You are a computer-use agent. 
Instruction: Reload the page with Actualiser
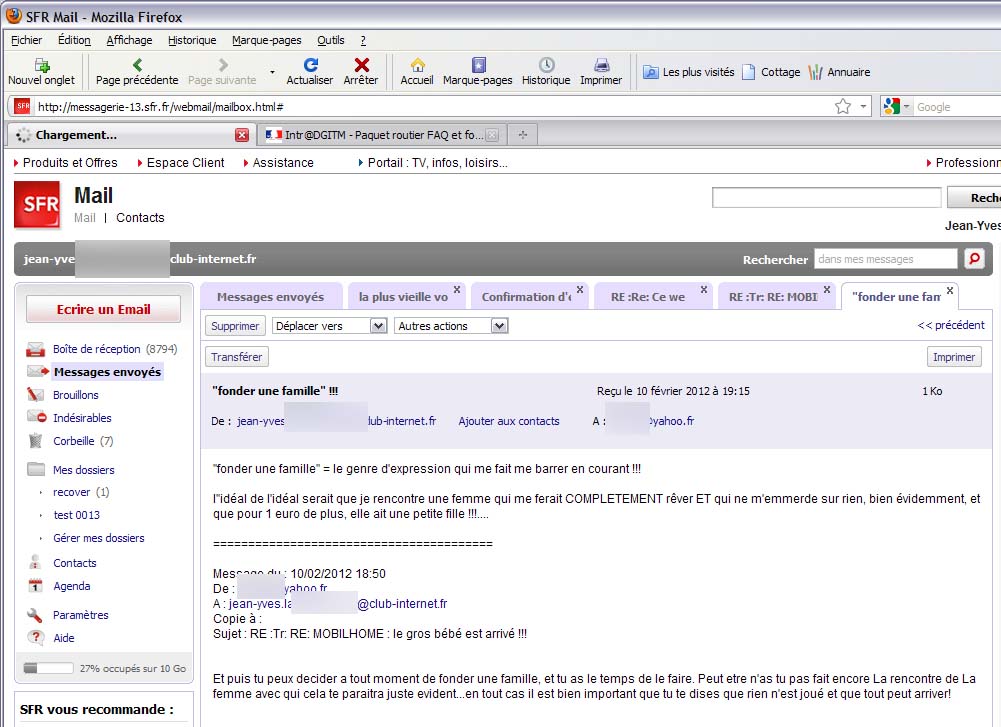310,71
